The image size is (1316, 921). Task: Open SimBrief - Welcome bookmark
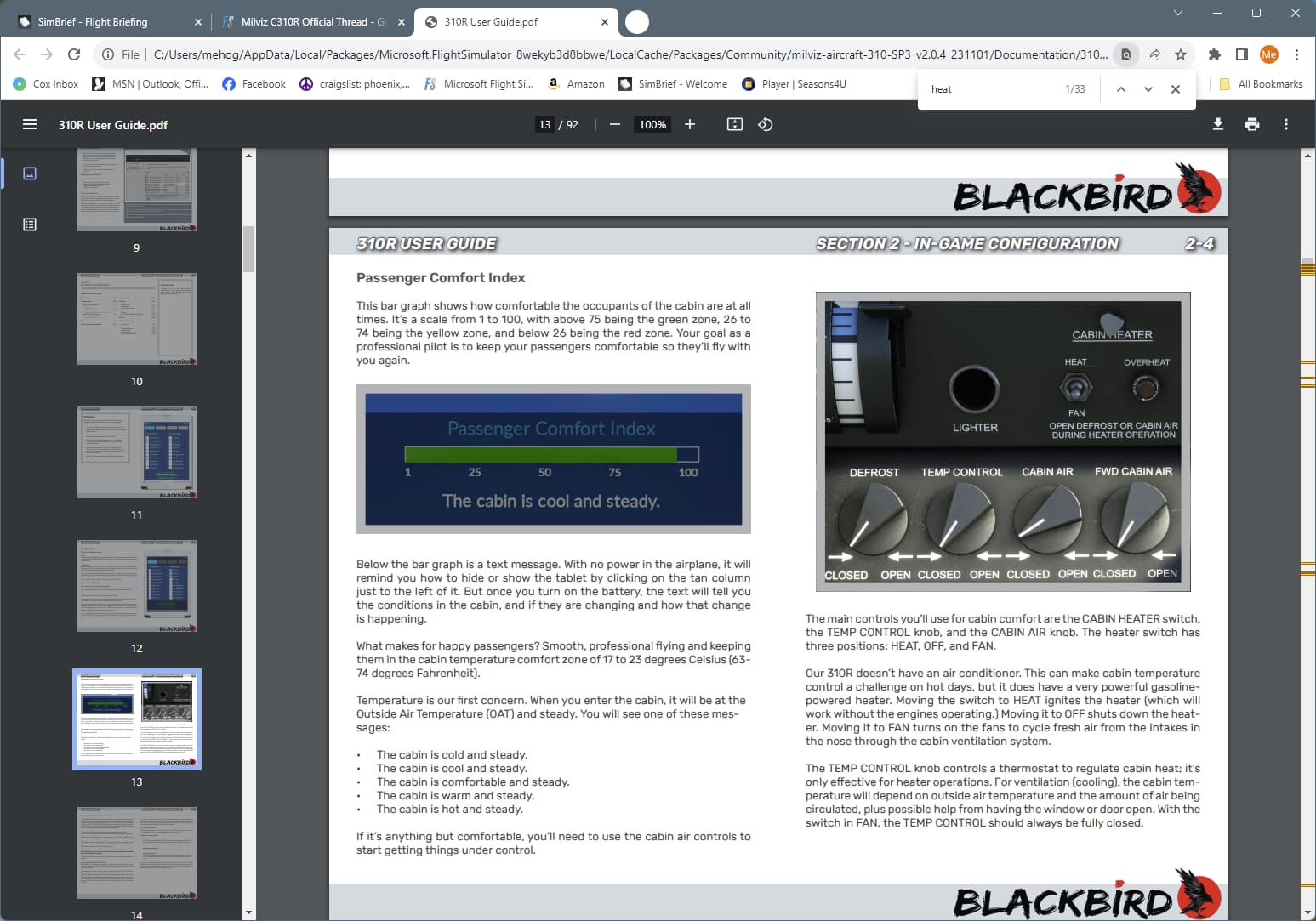(x=673, y=84)
